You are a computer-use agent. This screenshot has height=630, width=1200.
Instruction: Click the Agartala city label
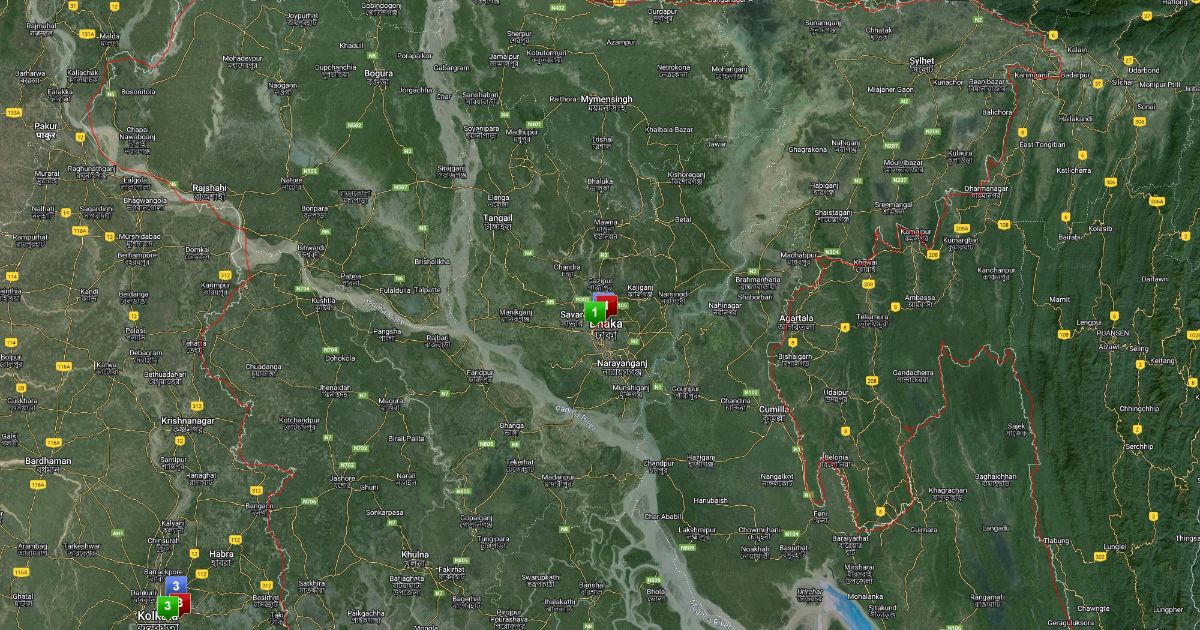coord(796,318)
